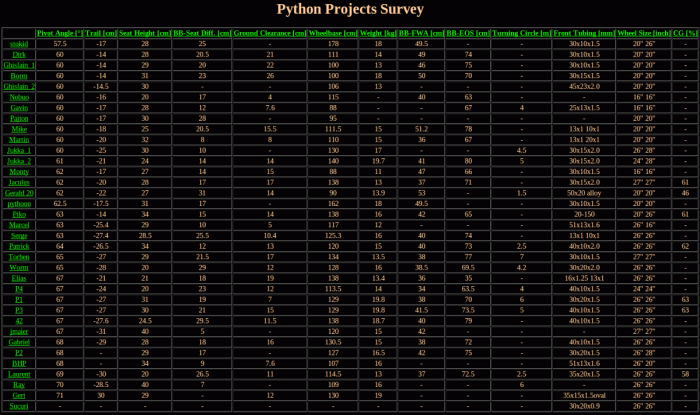Open the Elias project link
This screenshot has width=700, height=415.
pyautogui.click(x=19, y=278)
